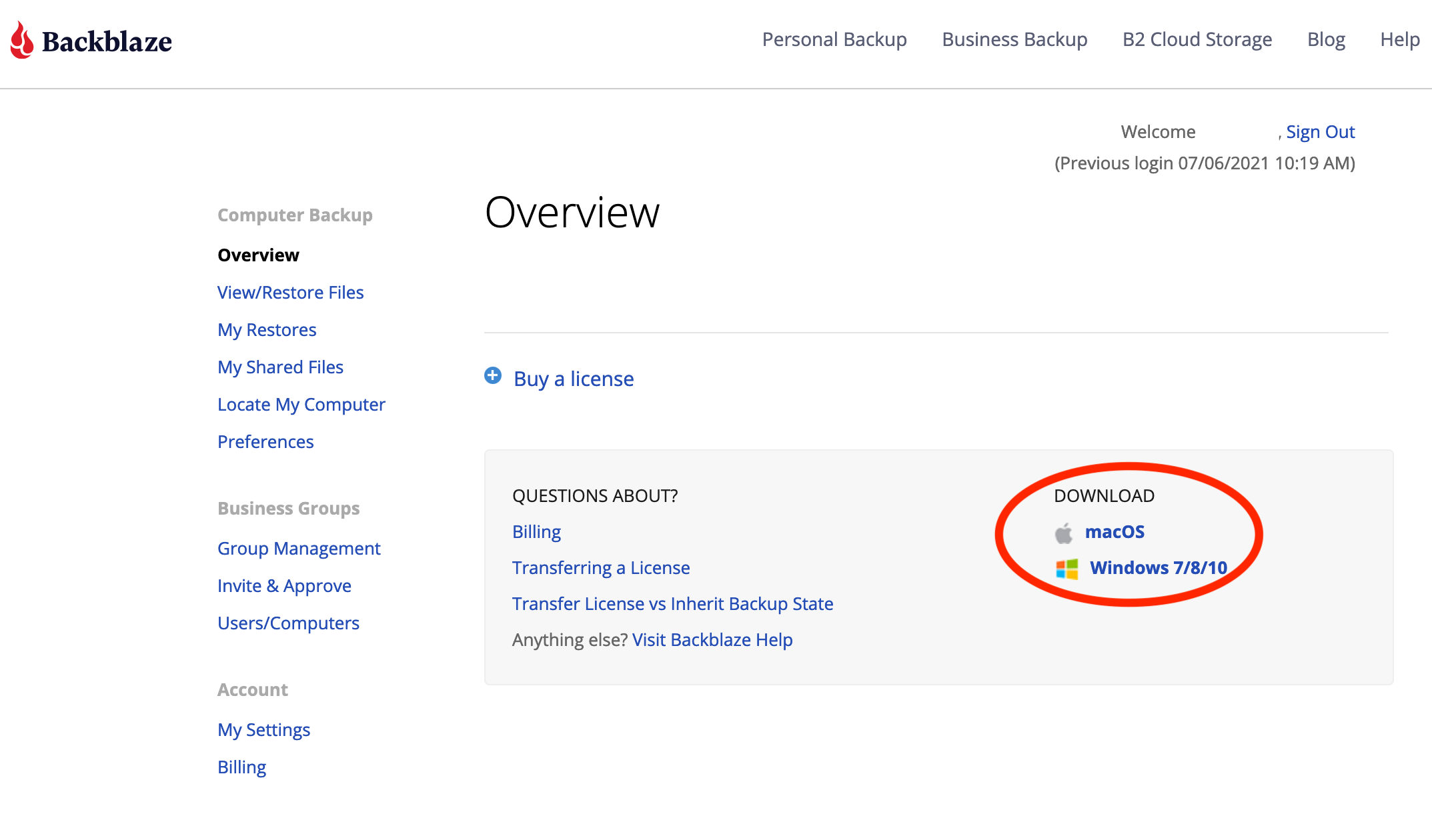The image size is (1432, 840).
Task: Click the plus icon beside Buy a license
Action: (493, 376)
